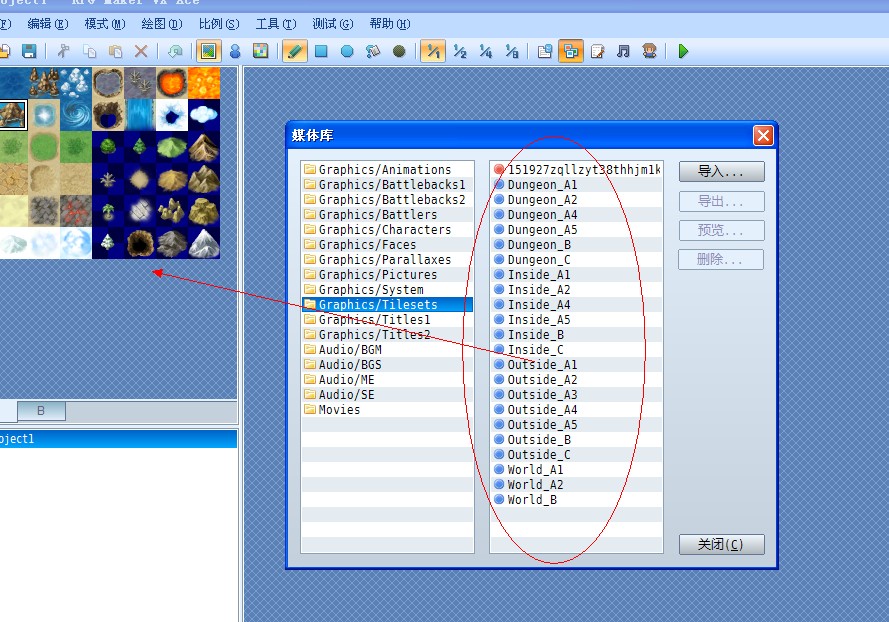This screenshot has width=889, height=622.
Task: Set map zoom scale to 1/8
Action: [x=512, y=52]
